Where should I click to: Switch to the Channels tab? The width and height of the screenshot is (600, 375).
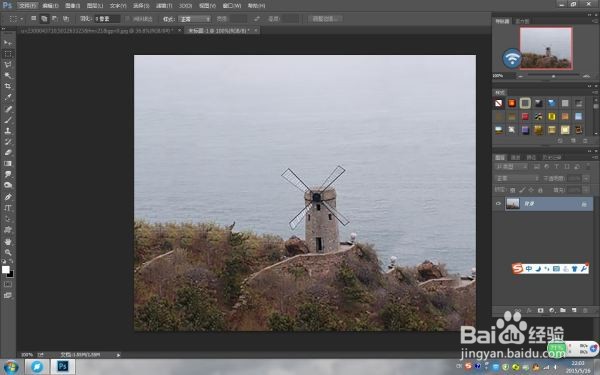pos(515,157)
